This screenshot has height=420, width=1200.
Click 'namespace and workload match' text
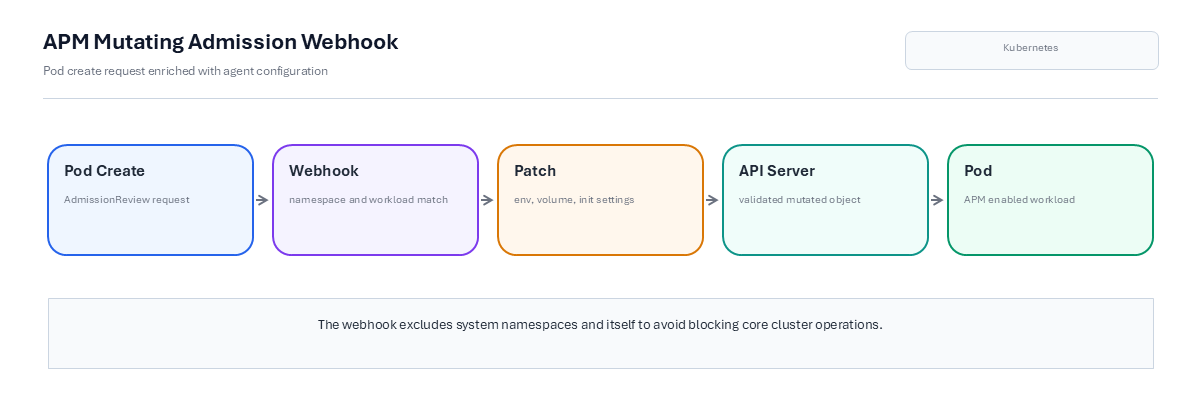(x=369, y=200)
